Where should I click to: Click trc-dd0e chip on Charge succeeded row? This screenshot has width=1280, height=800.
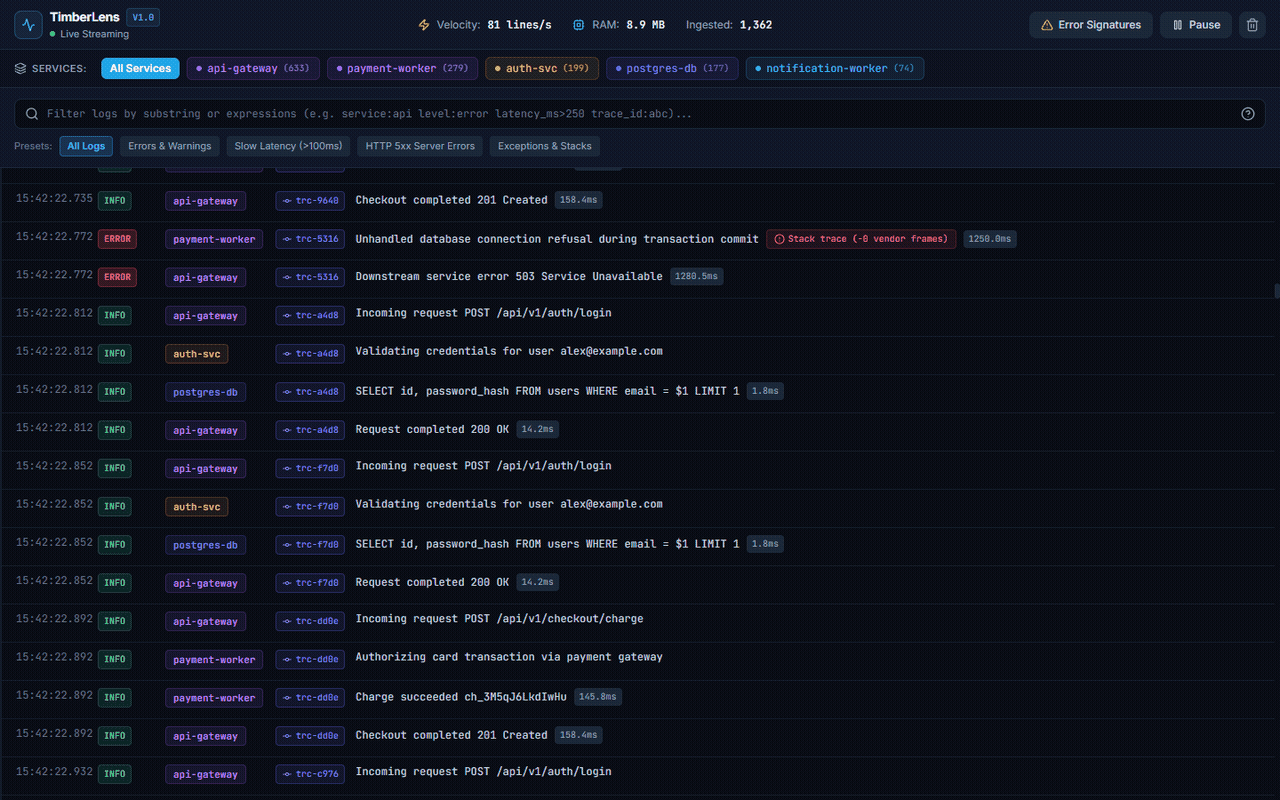point(309,698)
